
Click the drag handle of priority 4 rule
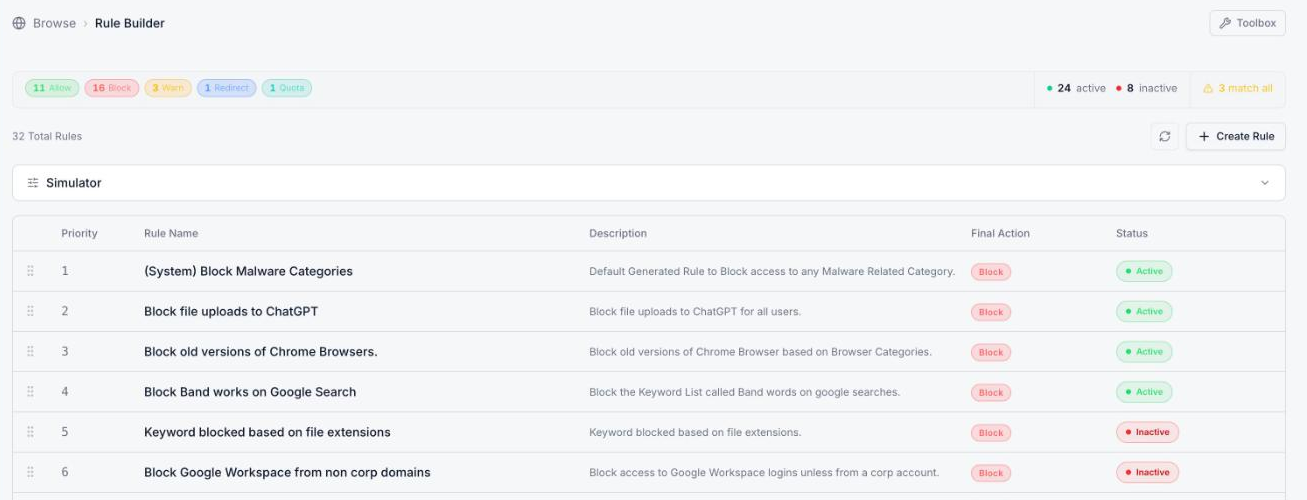click(31, 392)
